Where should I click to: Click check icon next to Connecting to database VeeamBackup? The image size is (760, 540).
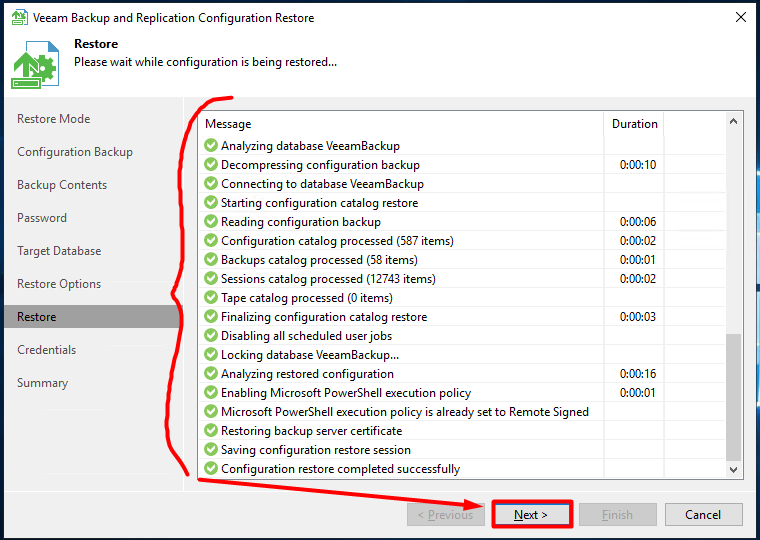pos(211,183)
